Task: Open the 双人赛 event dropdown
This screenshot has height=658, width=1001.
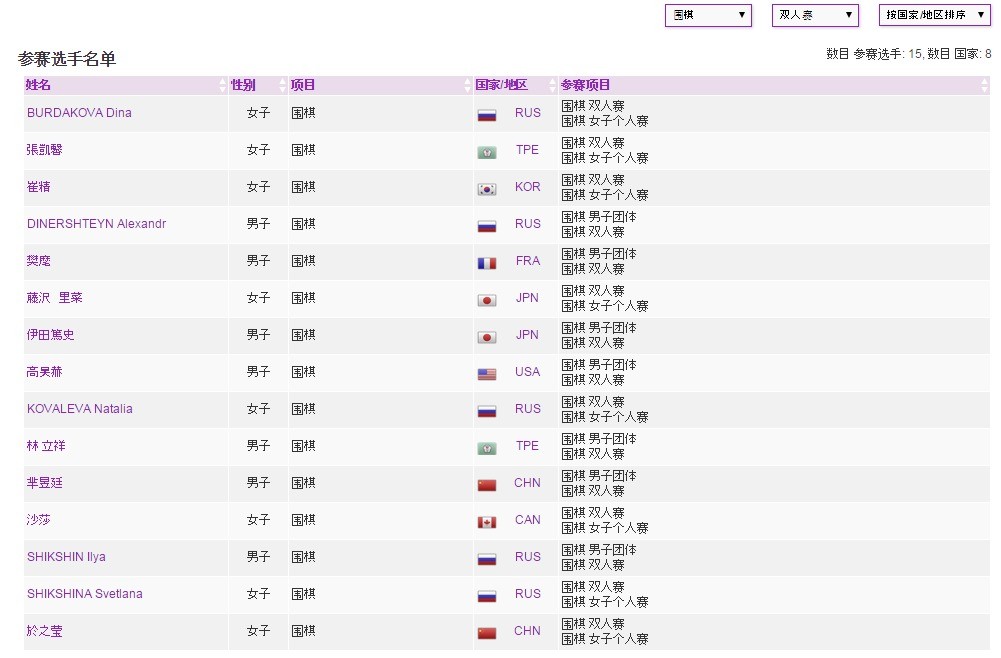Action: (x=815, y=15)
